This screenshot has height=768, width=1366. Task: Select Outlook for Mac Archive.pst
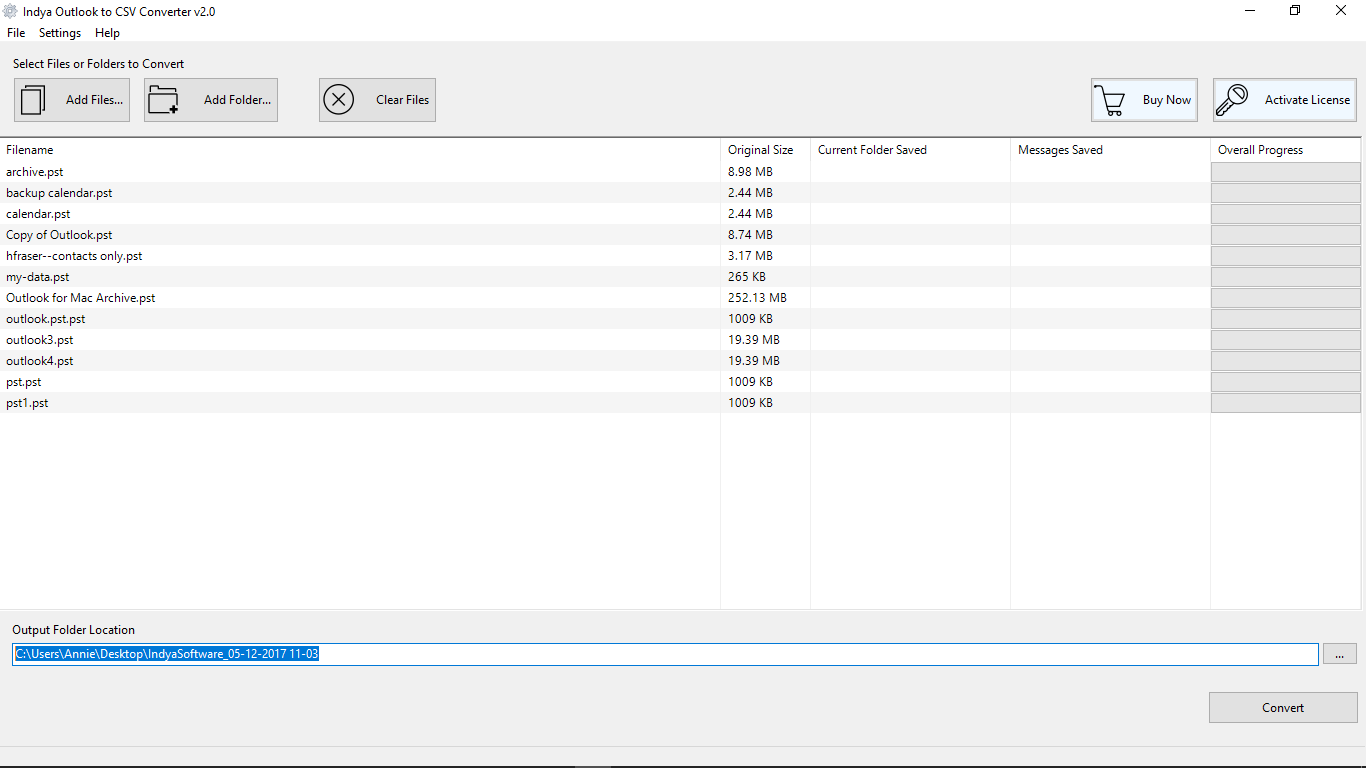[x=81, y=298]
